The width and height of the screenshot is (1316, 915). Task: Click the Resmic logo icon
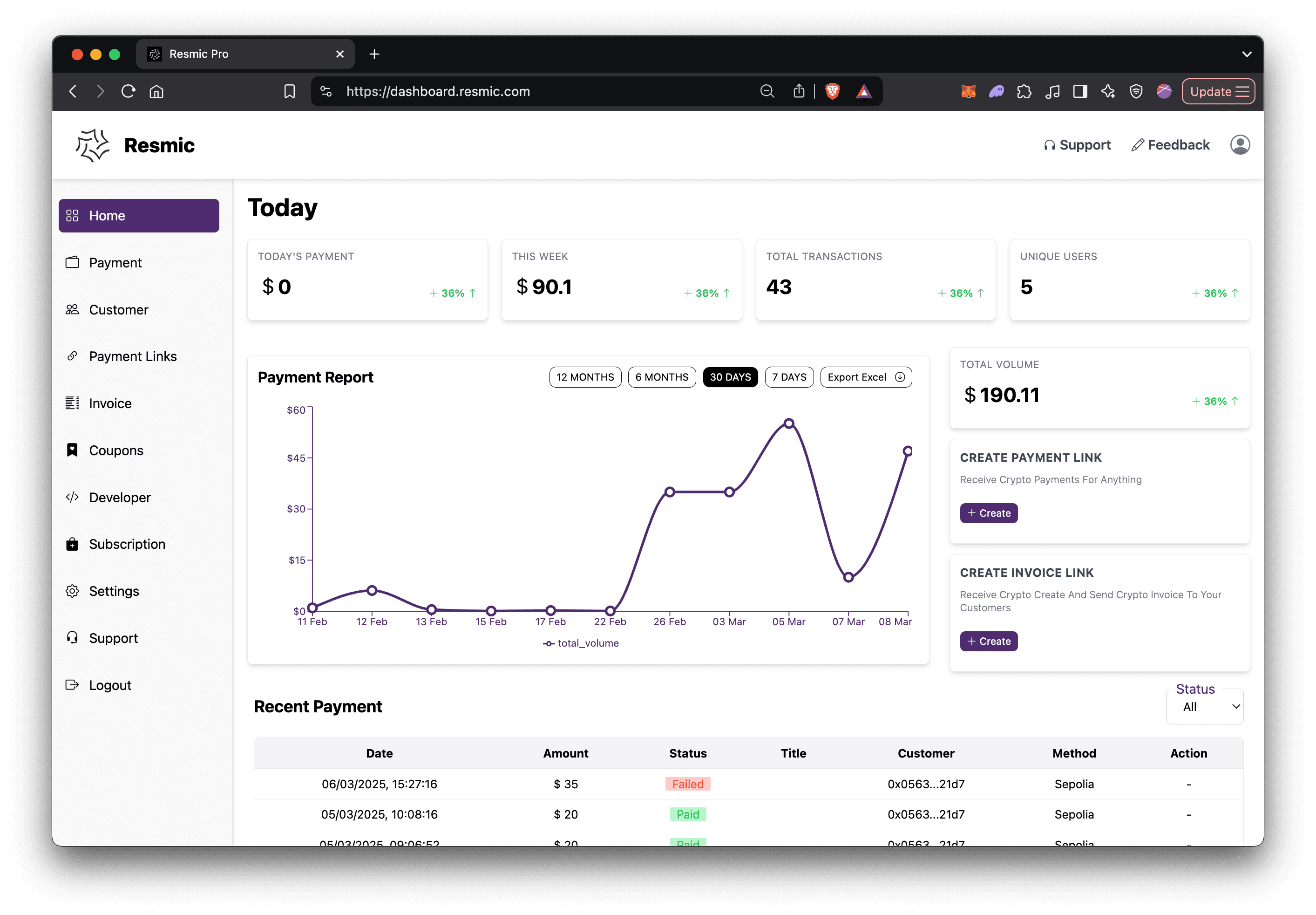(x=92, y=145)
